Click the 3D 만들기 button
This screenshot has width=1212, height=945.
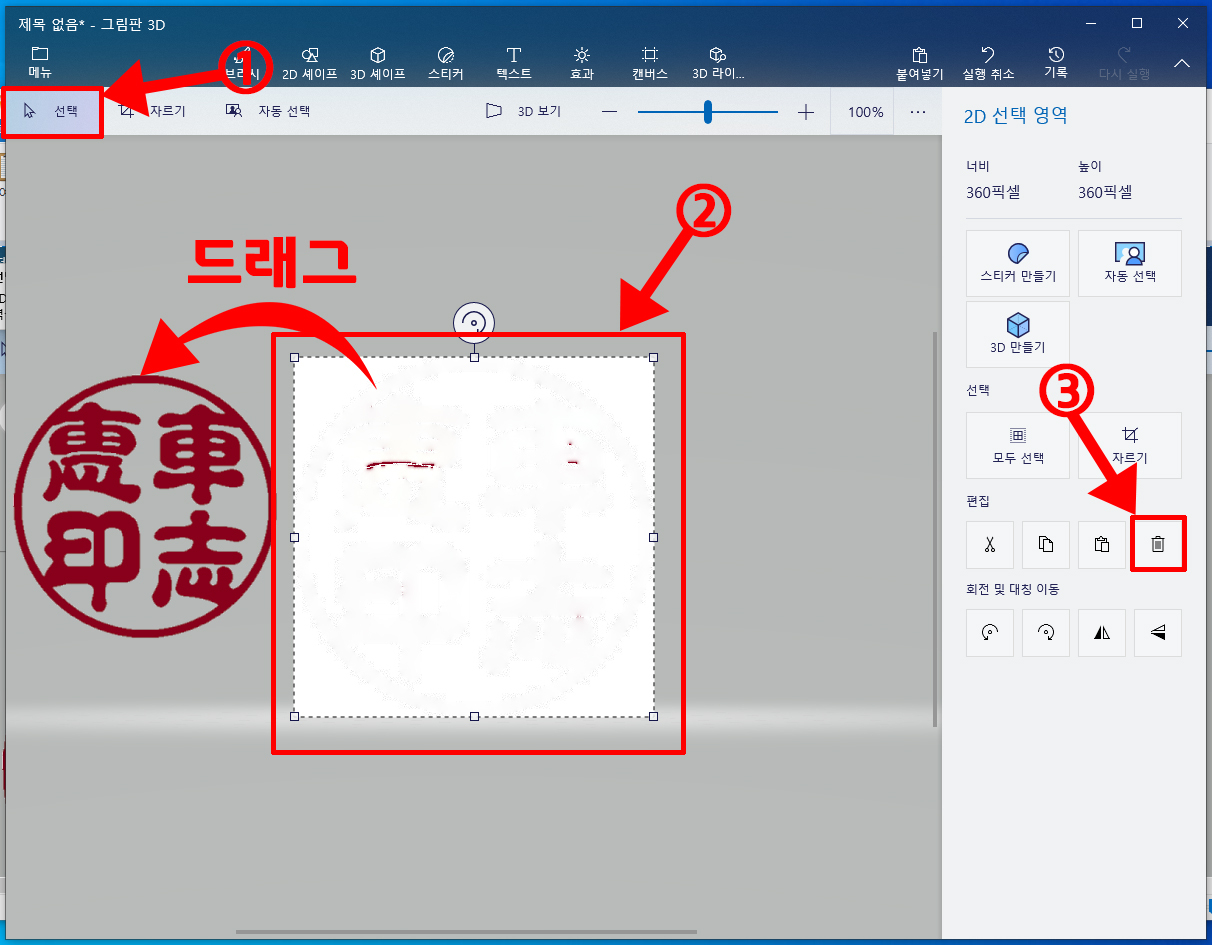(x=1018, y=334)
